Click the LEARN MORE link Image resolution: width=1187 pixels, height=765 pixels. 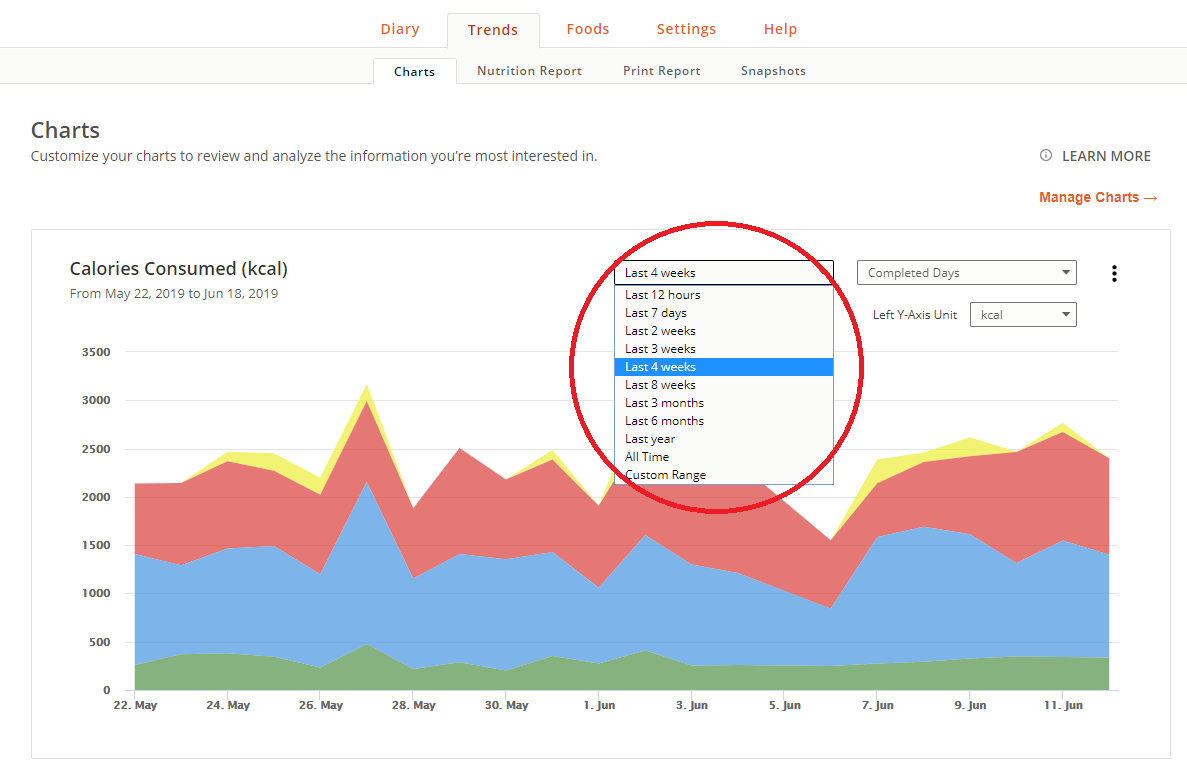click(x=1106, y=156)
